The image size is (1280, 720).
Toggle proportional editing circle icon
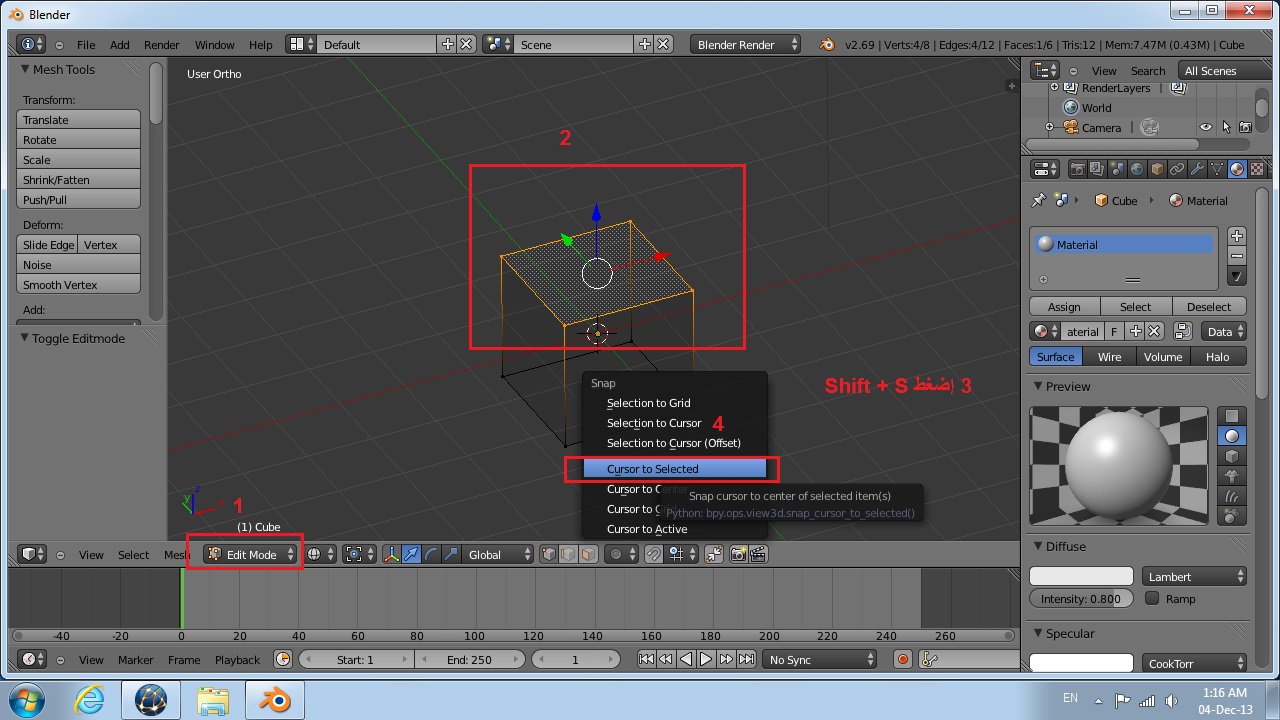[621, 554]
